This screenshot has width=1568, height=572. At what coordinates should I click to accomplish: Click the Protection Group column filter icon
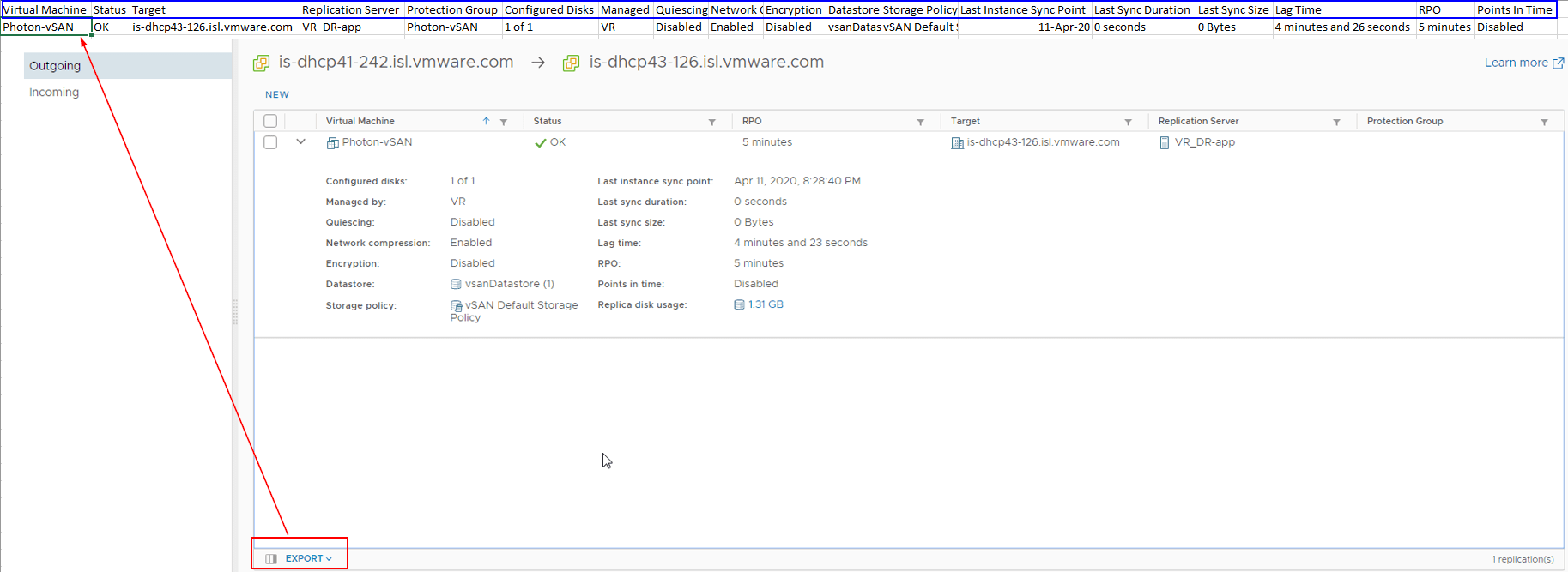pos(1544,122)
